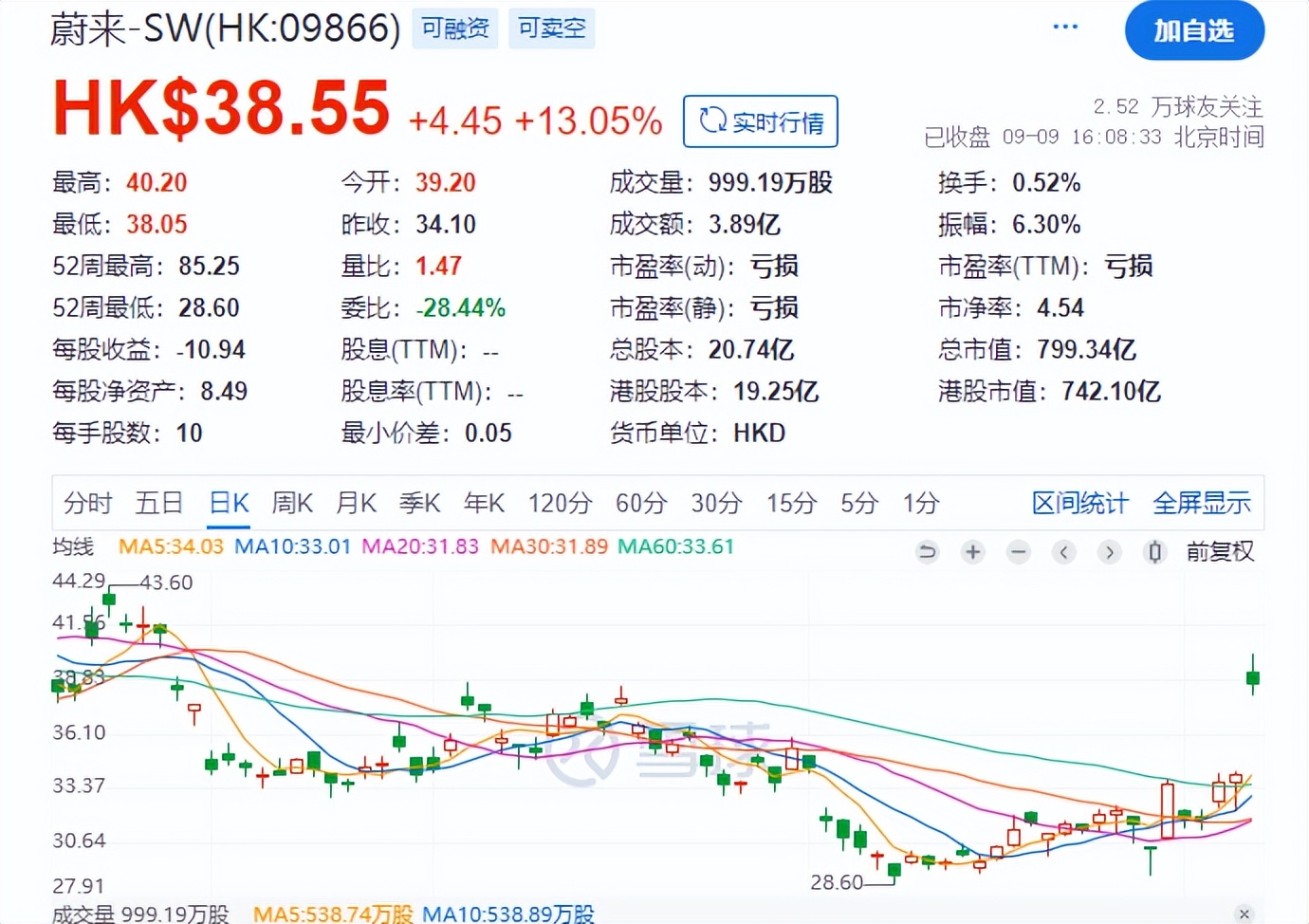
Task: Toggle the MA20:31.83 moving average line
Action: pyautogui.click(x=419, y=546)
